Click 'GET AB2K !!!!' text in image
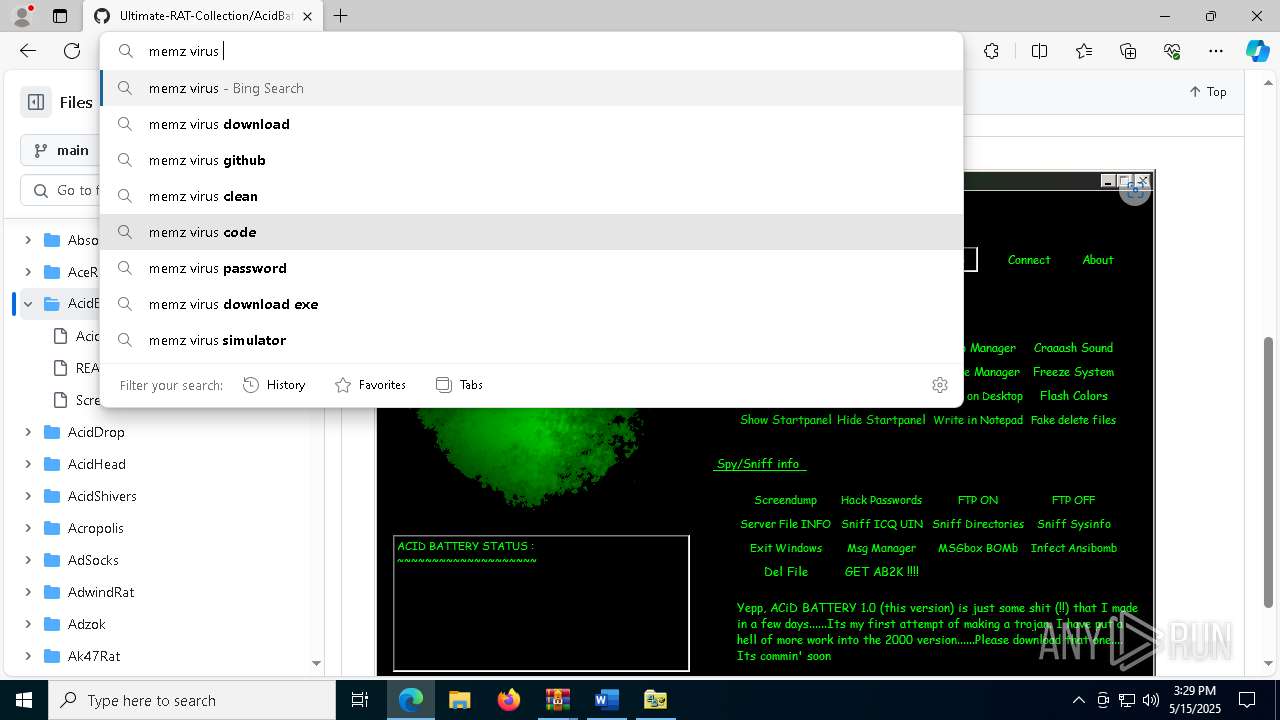The height and width of the screenshot is (720, 1280). point(881,572)
